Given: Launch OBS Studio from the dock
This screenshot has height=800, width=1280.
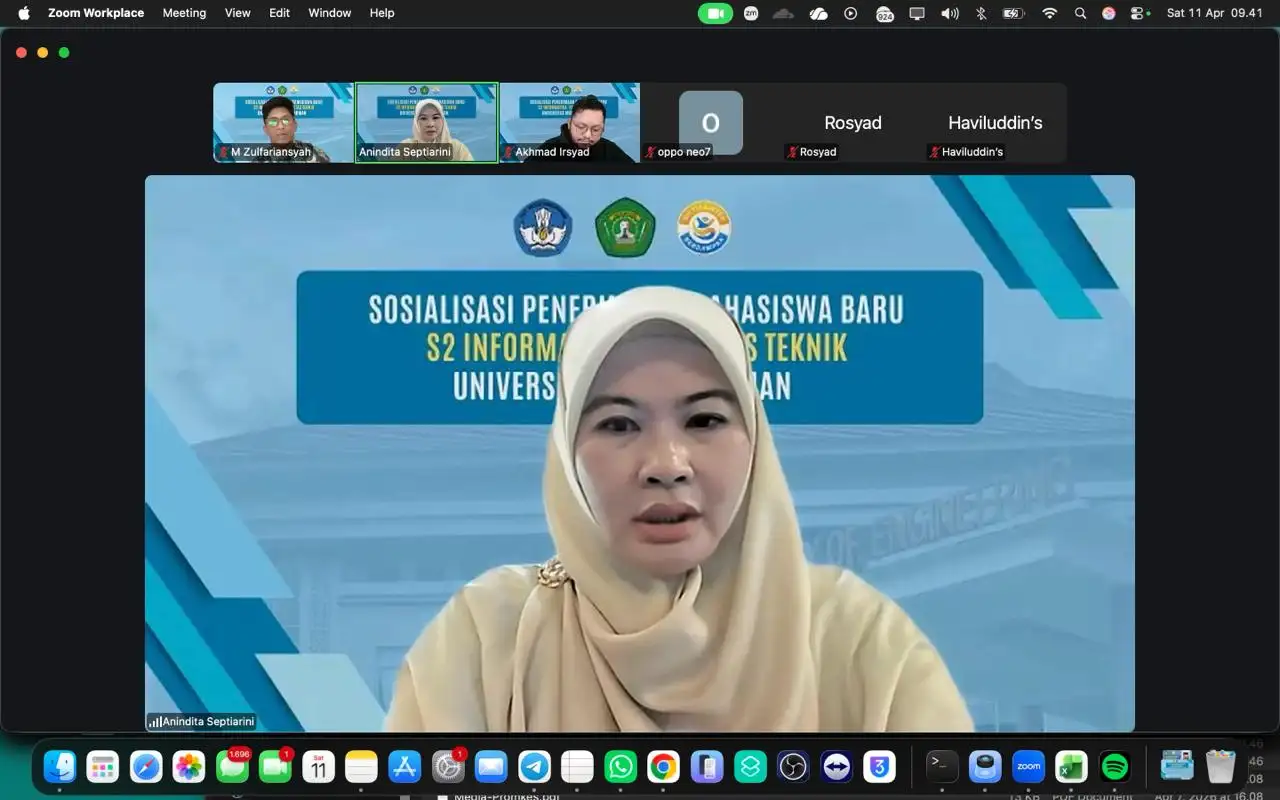Looking at the screenshot, I should tap(793, 767).
